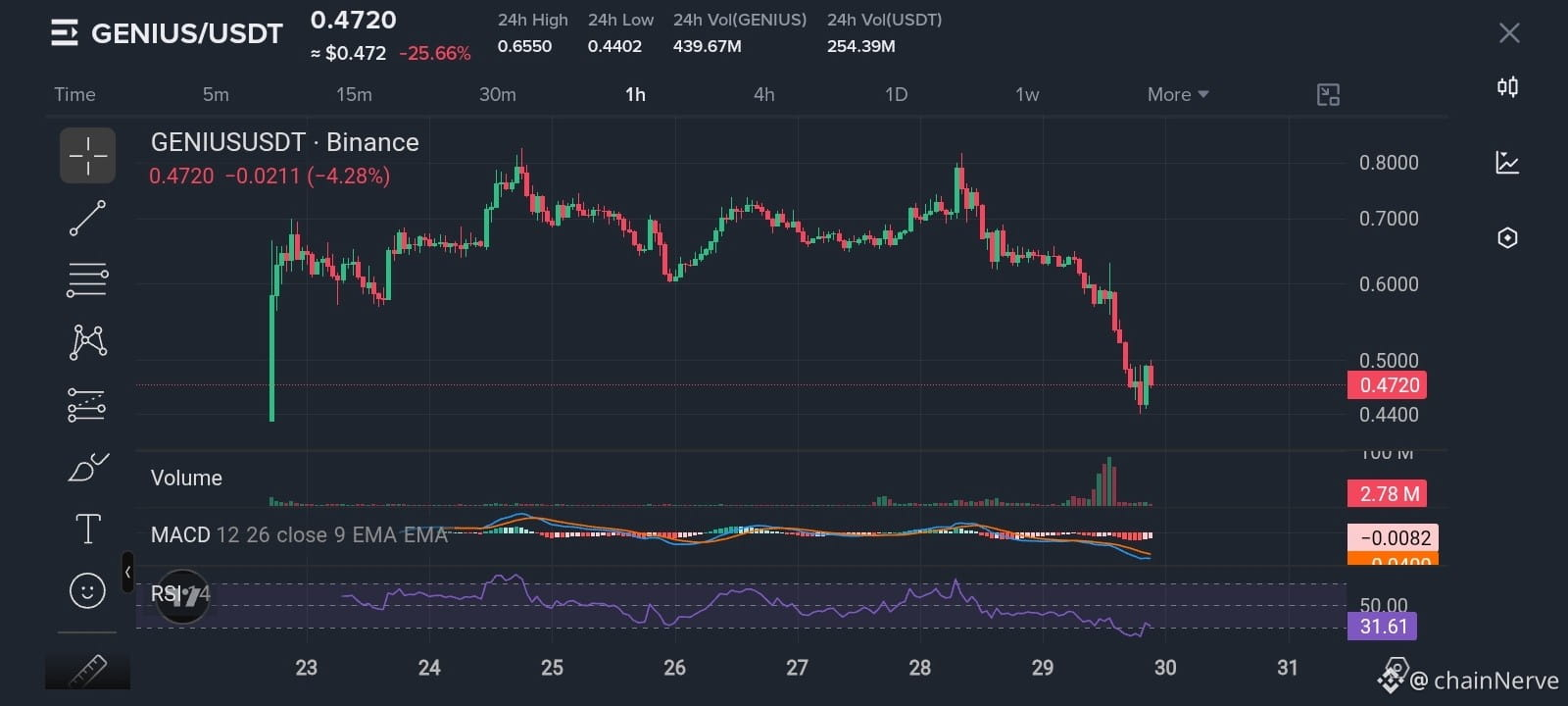
Task: Select the Time chart view
Action: (74, 94)
